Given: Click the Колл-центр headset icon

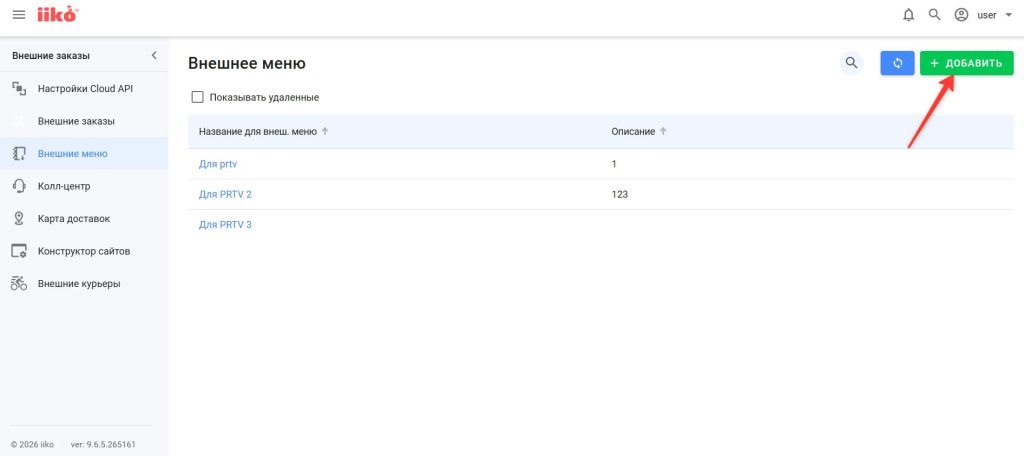Looking at the screenshot, I should tap(19, 186).
